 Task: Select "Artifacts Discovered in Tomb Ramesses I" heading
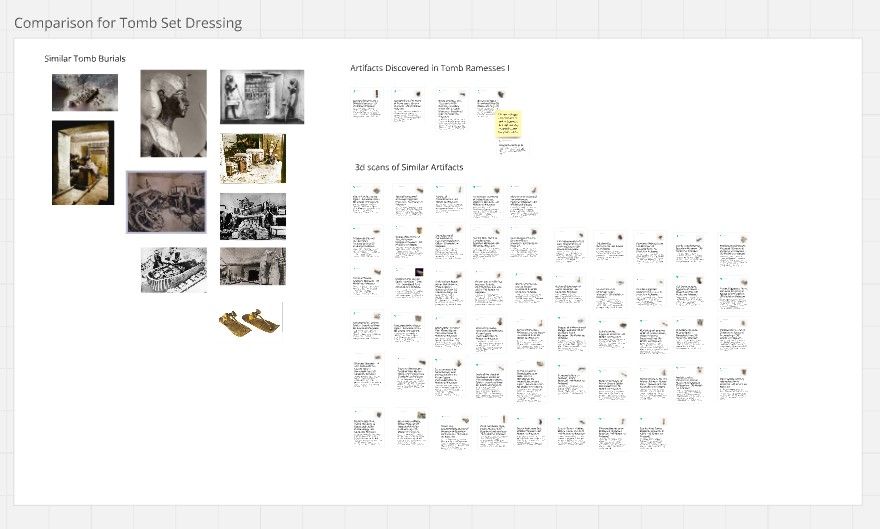pos(430,68)
